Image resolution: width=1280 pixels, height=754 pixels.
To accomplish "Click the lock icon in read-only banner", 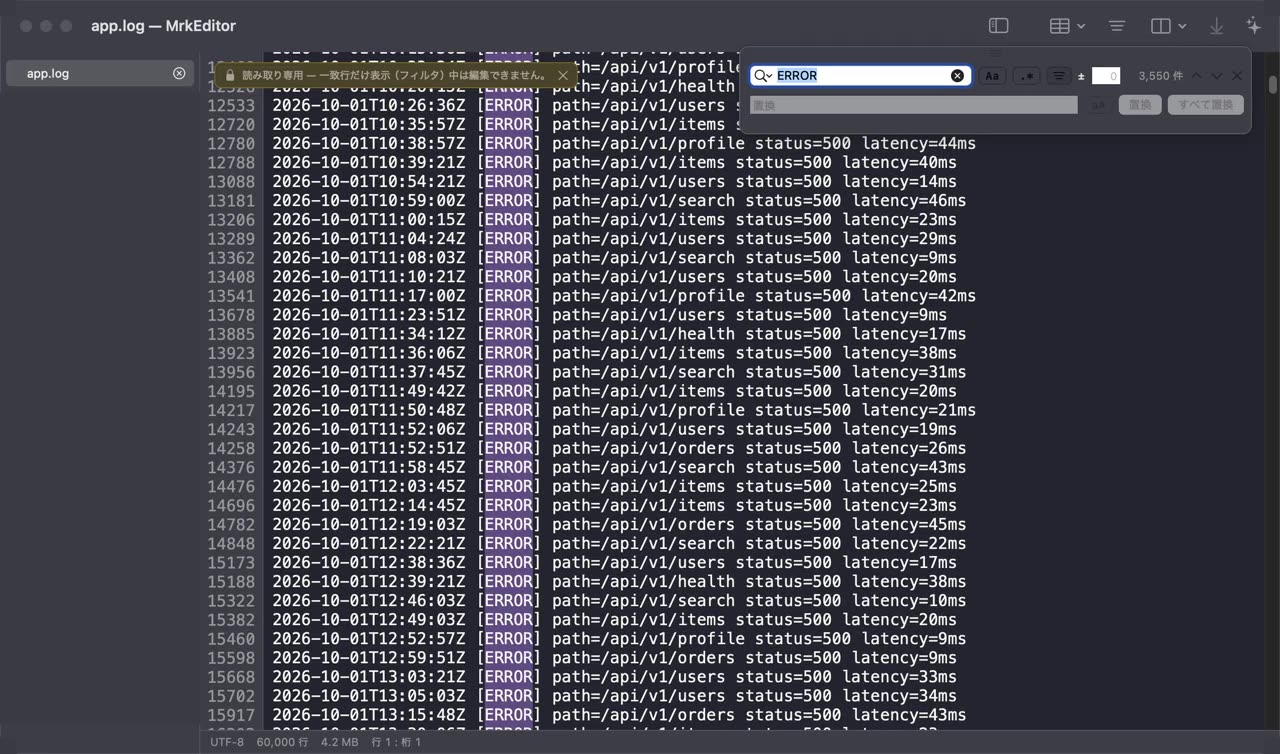I will point(230,75).
